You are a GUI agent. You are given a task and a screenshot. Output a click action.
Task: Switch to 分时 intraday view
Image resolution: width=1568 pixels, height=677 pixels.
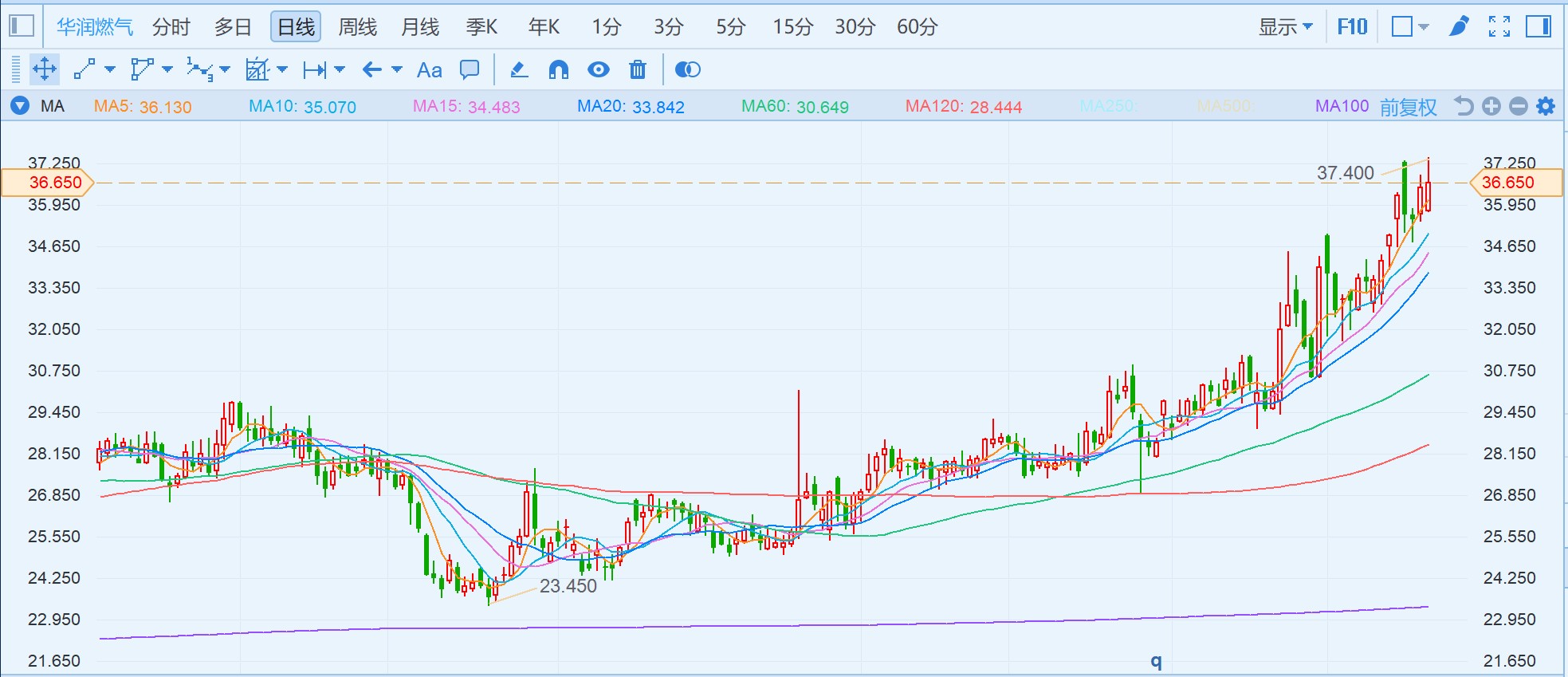pyautogui.click(x=171, y=27)
